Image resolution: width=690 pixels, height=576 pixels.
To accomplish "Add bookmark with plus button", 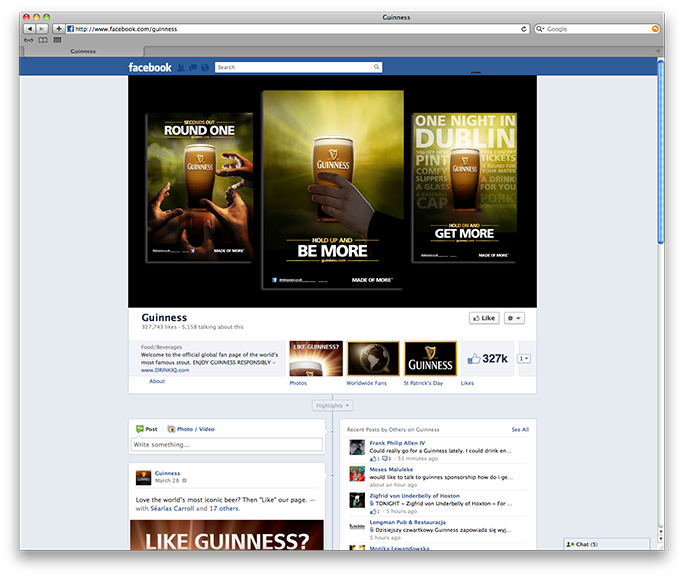I will [58, 29].
